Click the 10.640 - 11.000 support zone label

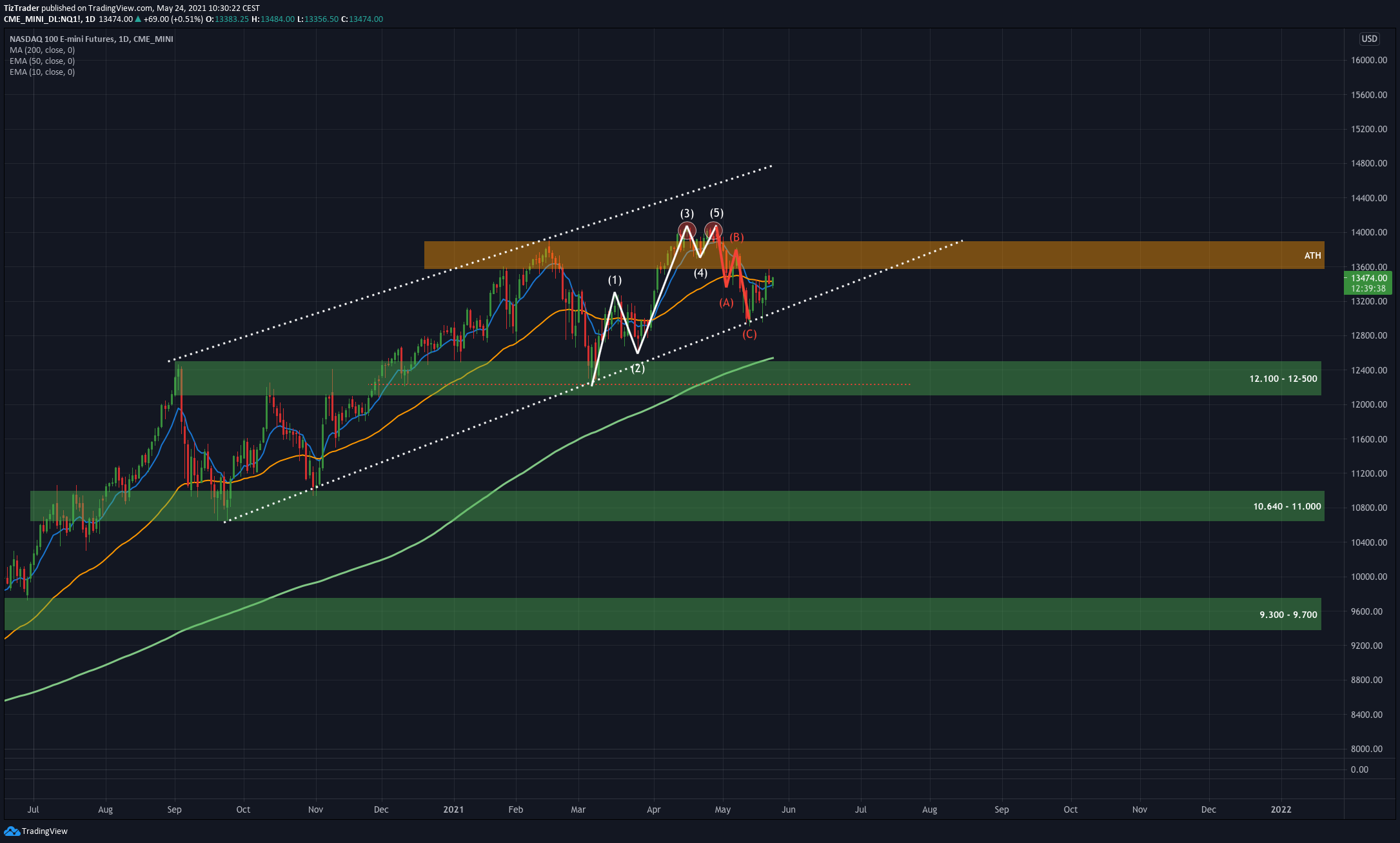point(1287,506)
